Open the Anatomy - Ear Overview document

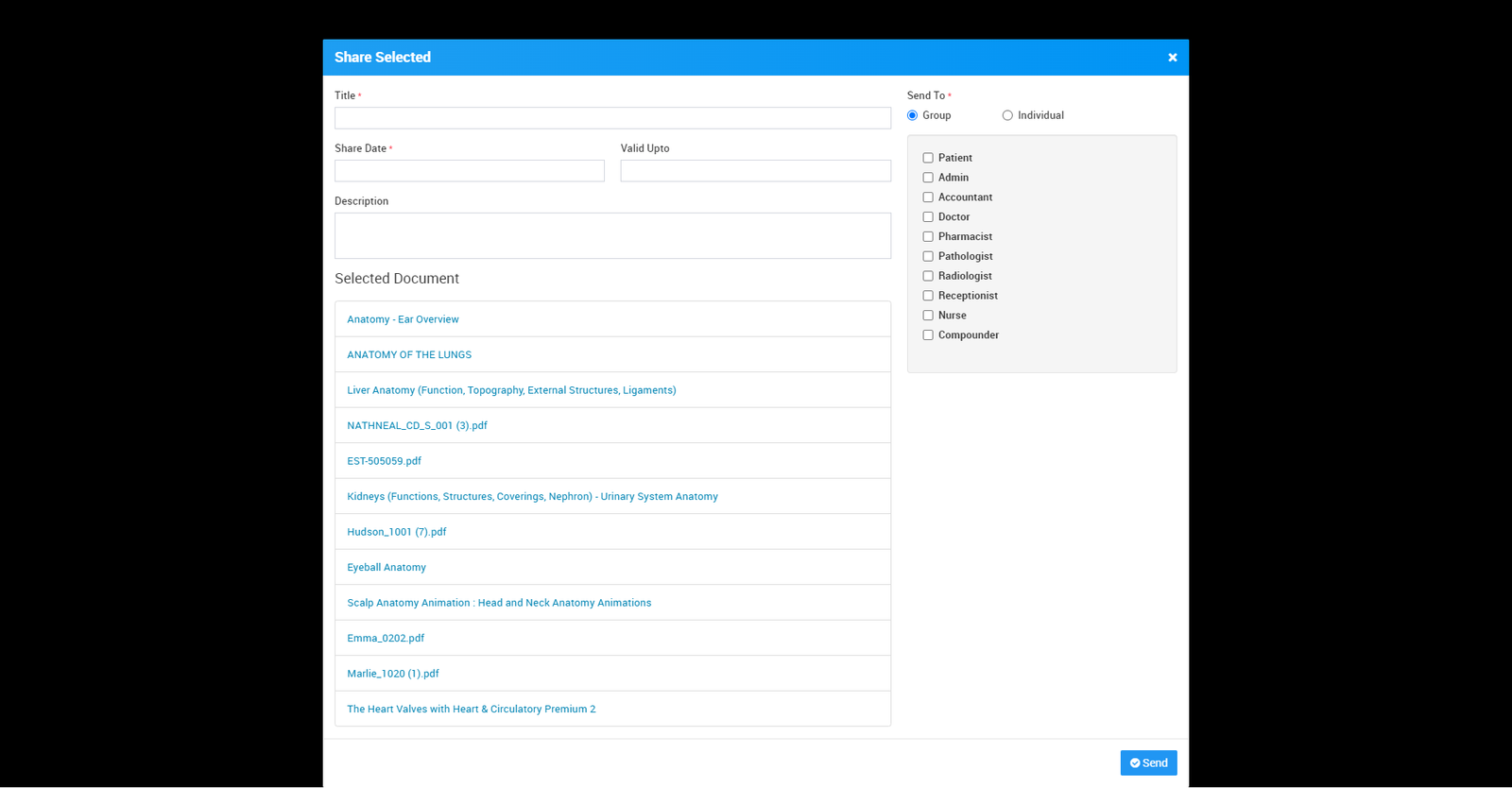[403, 319]
